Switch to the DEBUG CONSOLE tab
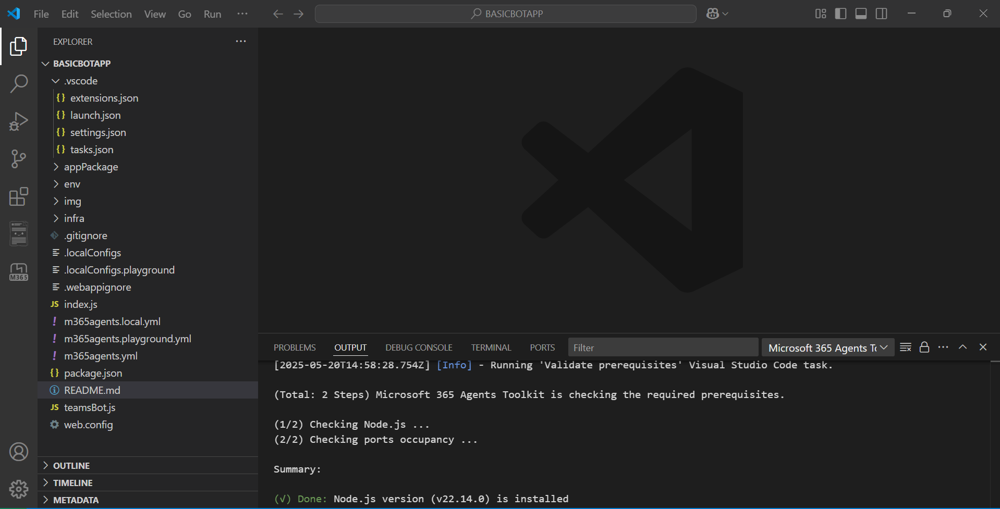This screenshot has height=509, width=1000. click(418, 348)
